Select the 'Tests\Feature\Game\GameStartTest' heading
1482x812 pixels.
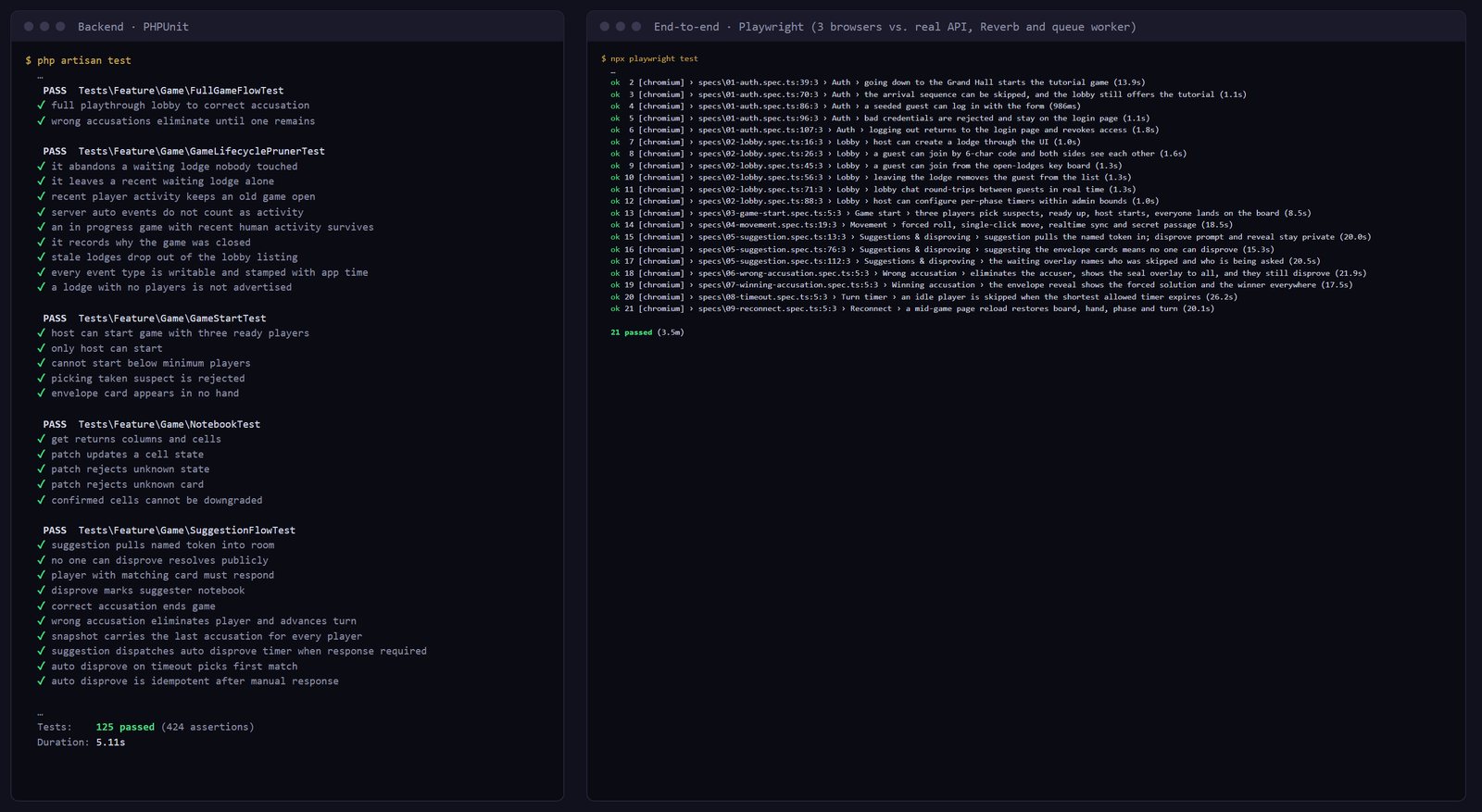point(172,319)
